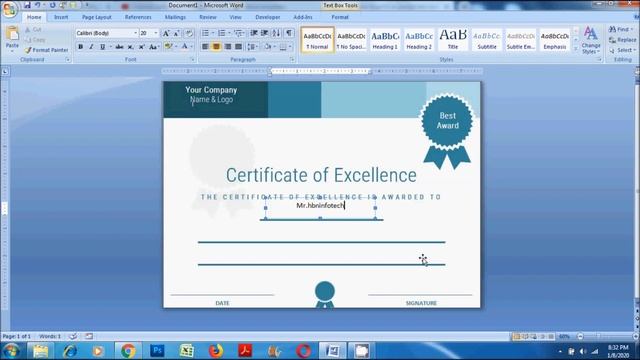Image resolution: width=640 pixels, height=360 pixels.
Task: Open Photoshop from the taskbar
Action: click(x=157, y=351)
